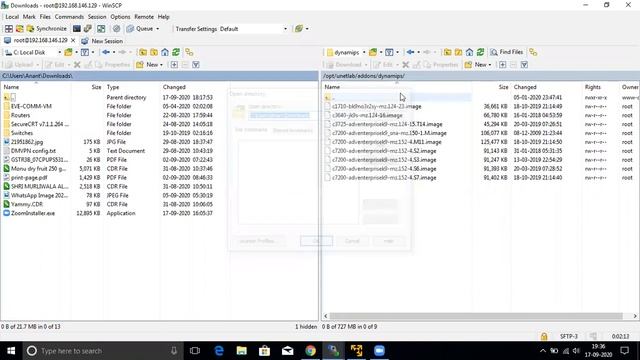640x360 pixels.
Task: Click the Queue toolbar button
Action: pos(140,29)
